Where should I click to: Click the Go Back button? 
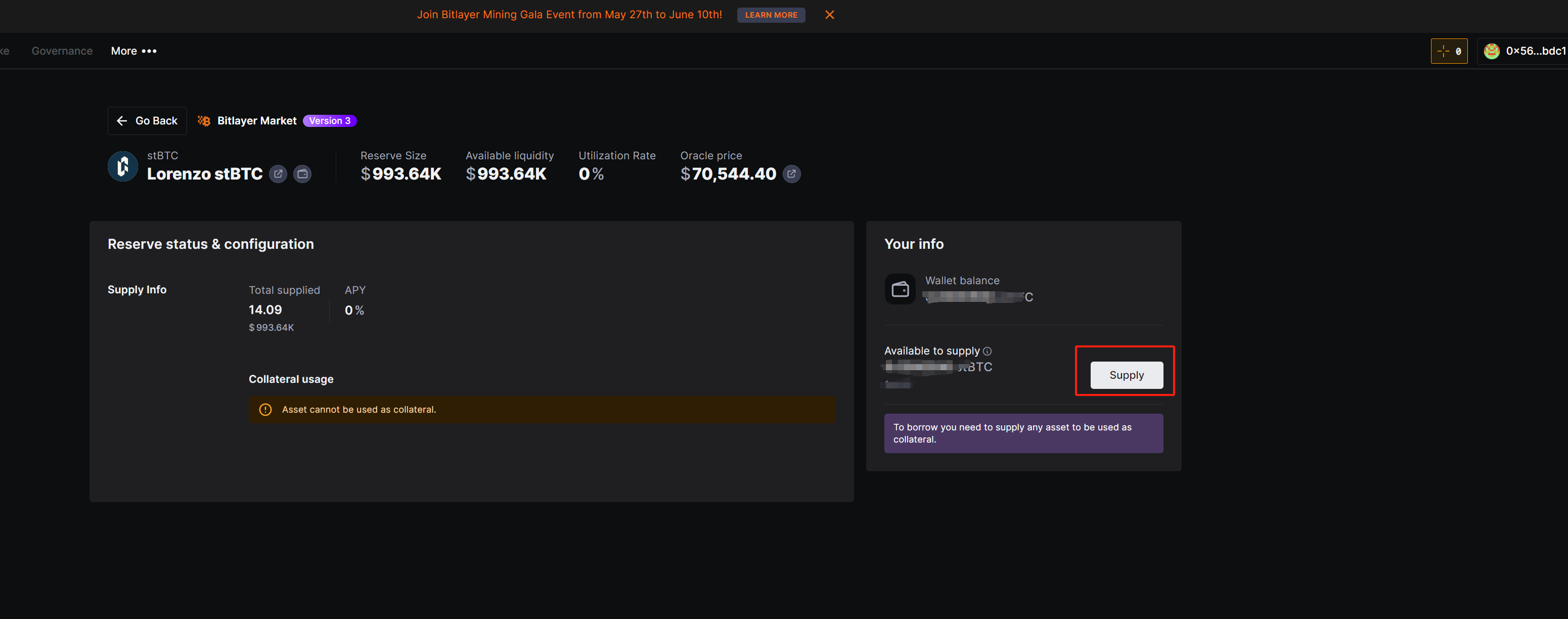pos(147,120)
